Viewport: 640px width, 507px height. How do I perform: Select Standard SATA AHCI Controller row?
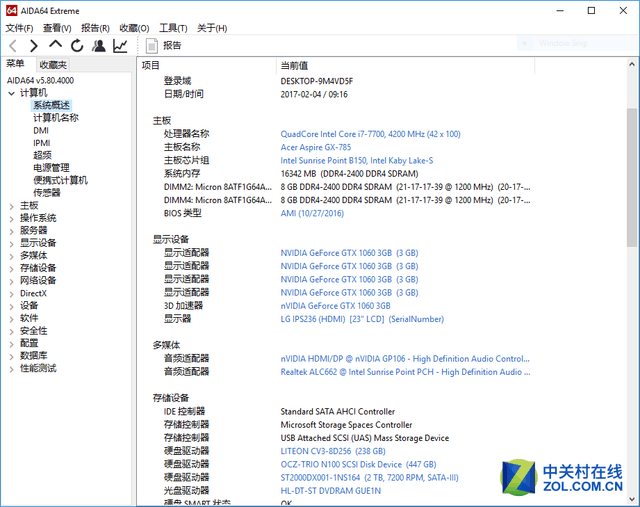[338, 411]
